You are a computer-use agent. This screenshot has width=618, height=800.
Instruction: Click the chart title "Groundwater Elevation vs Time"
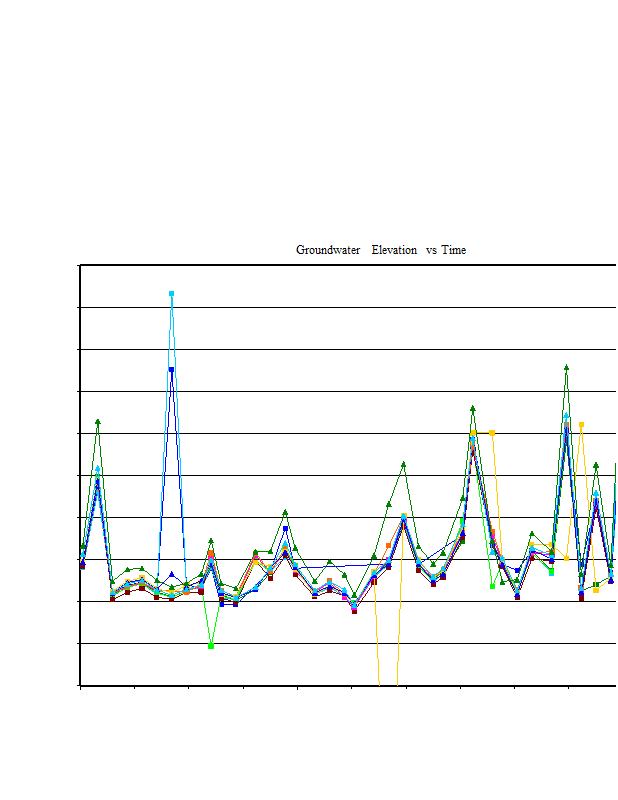pyautogui.click(x=380, y=250)
